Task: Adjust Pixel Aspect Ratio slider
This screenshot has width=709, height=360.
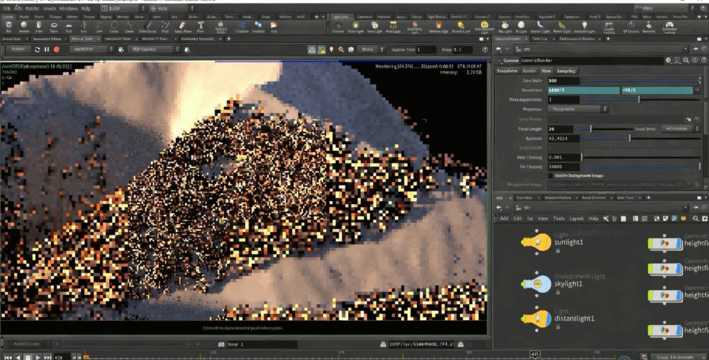Action: (x=641, y=99)
